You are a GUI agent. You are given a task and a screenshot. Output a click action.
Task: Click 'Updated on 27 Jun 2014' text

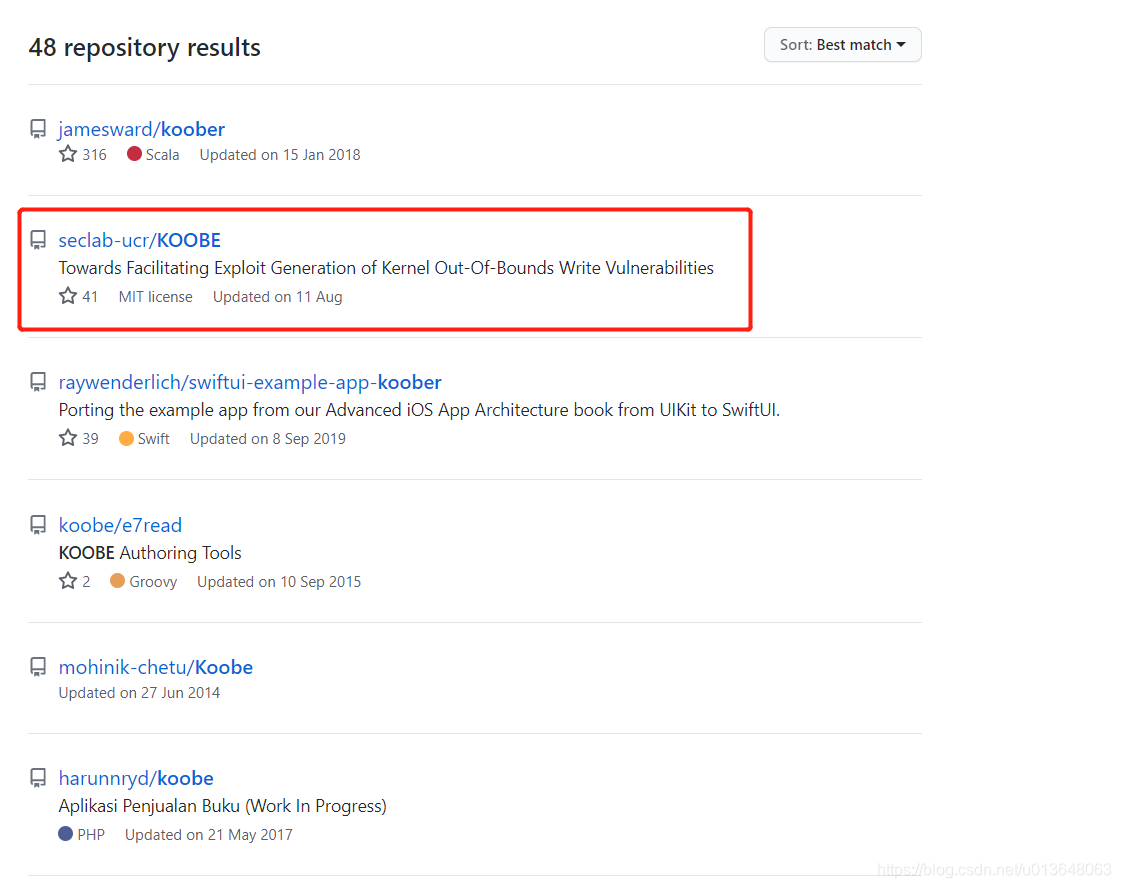click(x=139, y=693)
